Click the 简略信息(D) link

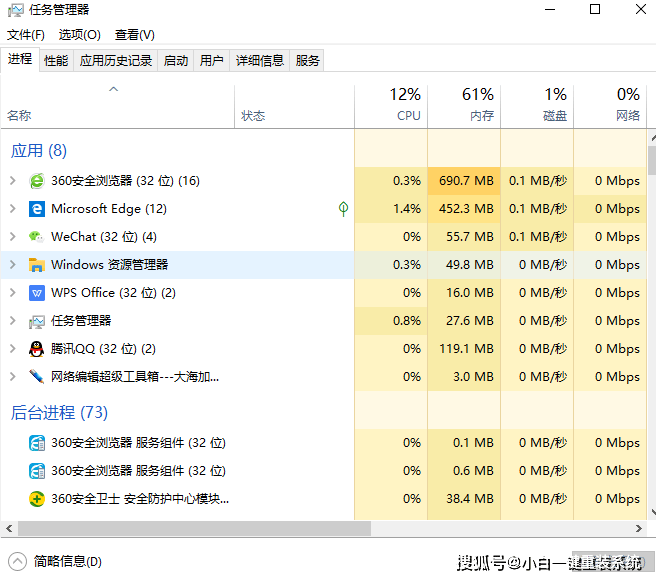coord(68,562)
